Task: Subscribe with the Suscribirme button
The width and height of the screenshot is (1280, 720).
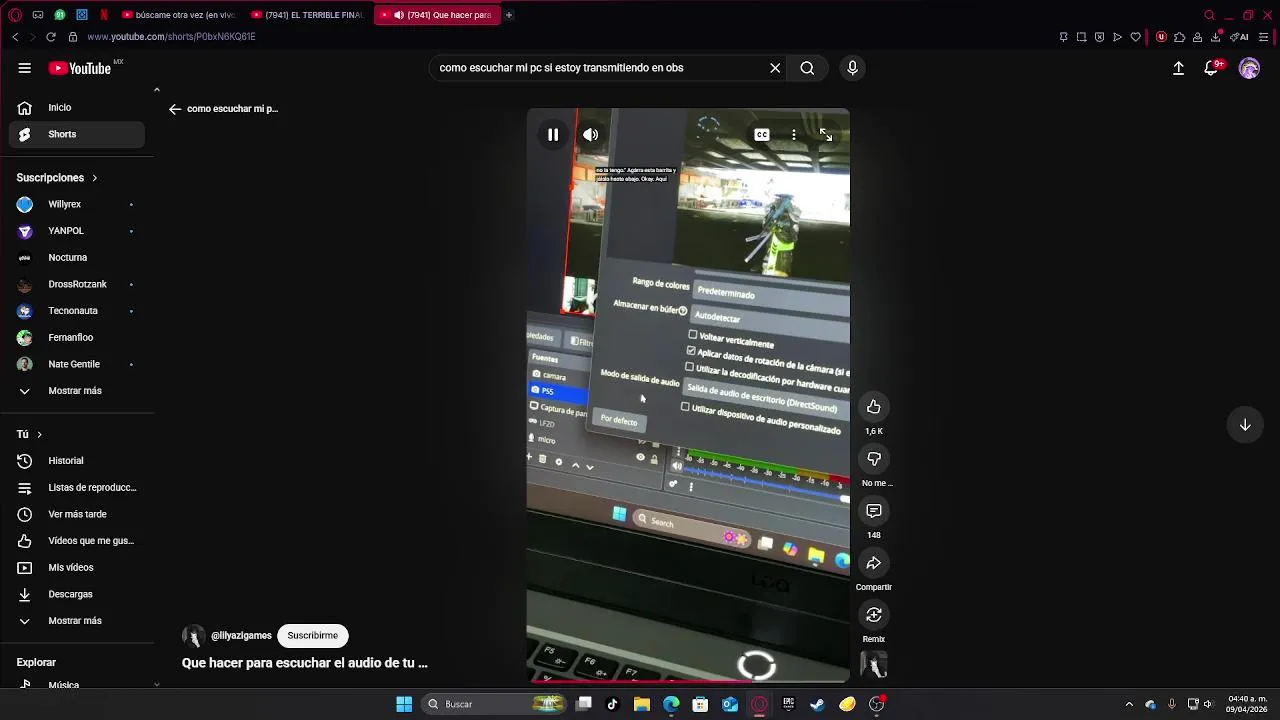Action: [x=312, y=635]
